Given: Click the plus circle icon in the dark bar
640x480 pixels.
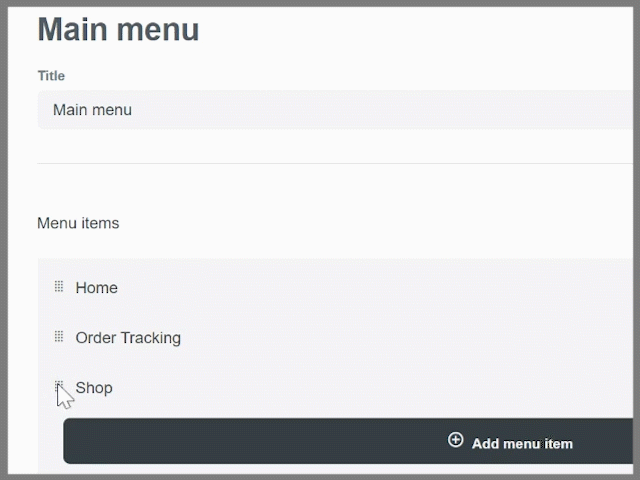Looking at the screenshot, I should pos(456,440).
